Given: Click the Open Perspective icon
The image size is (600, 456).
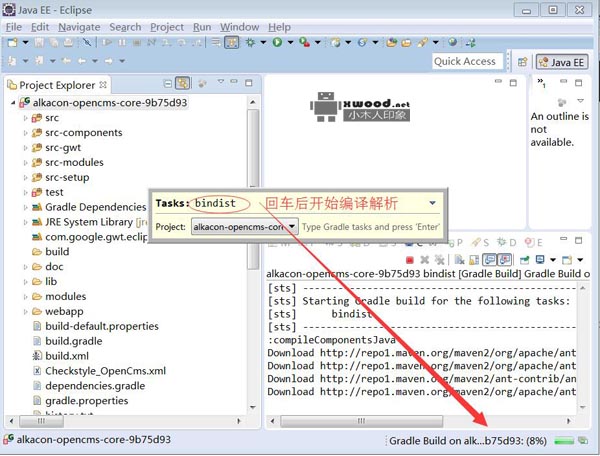Looking at the screenshot, I should click(522, 61).
